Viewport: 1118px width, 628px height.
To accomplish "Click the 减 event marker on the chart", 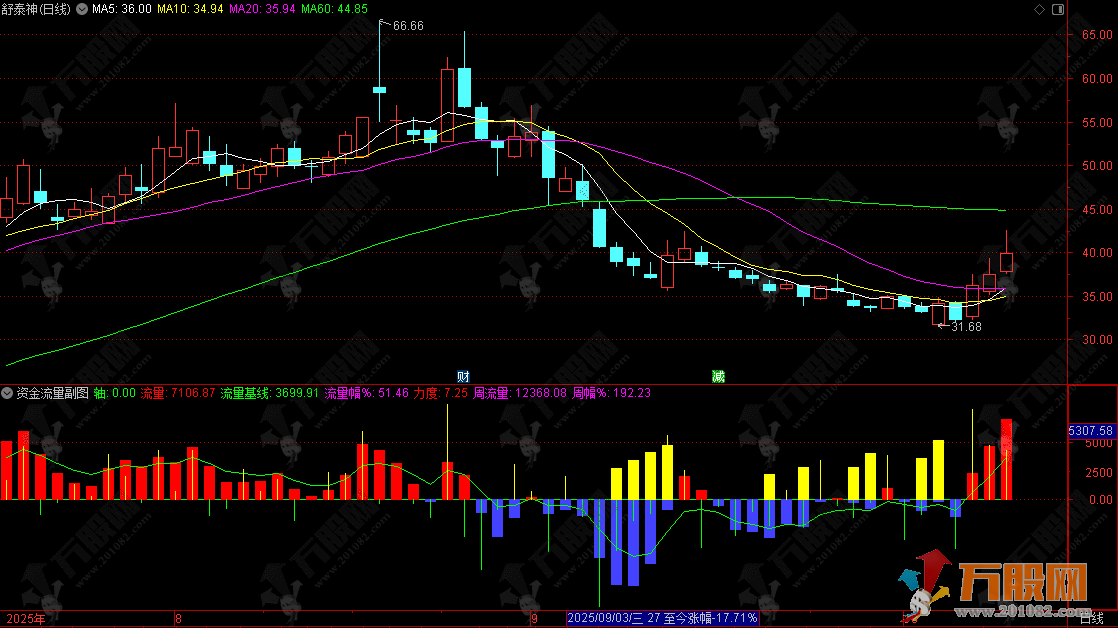I will pyautogui.click(x=718, y=376).
